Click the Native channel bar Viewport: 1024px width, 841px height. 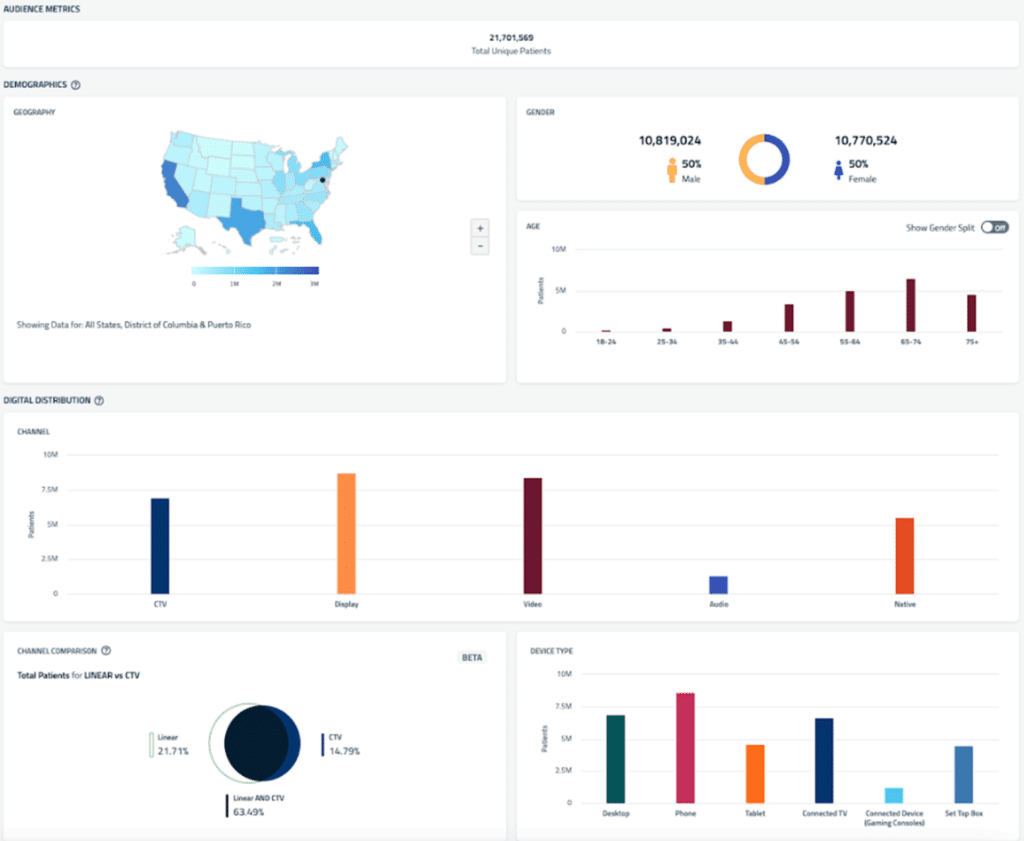904,556
